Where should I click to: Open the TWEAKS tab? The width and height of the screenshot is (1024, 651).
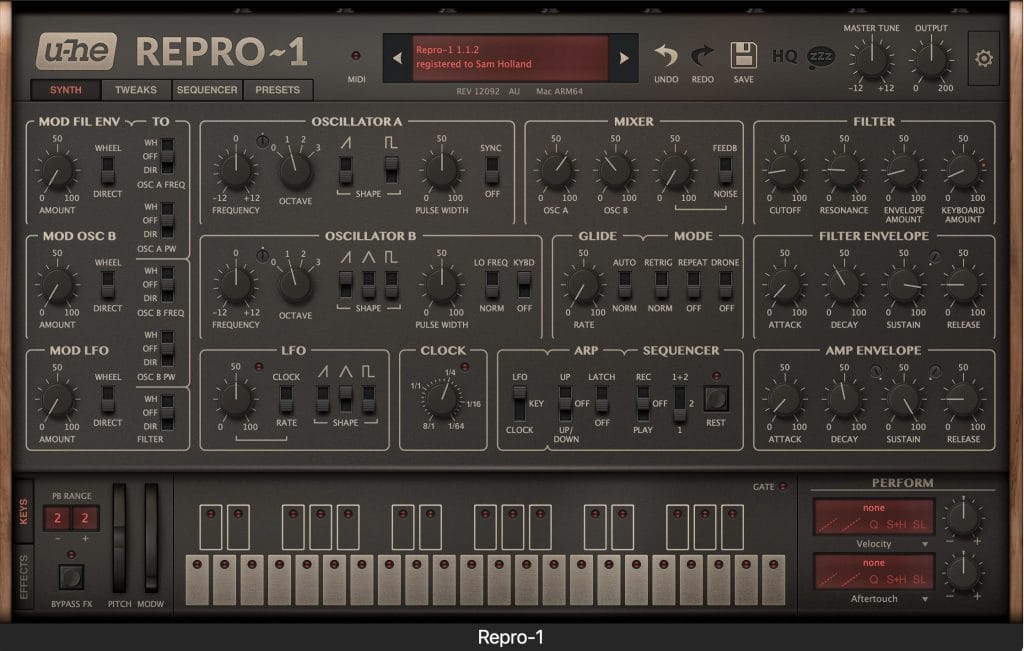136,90
